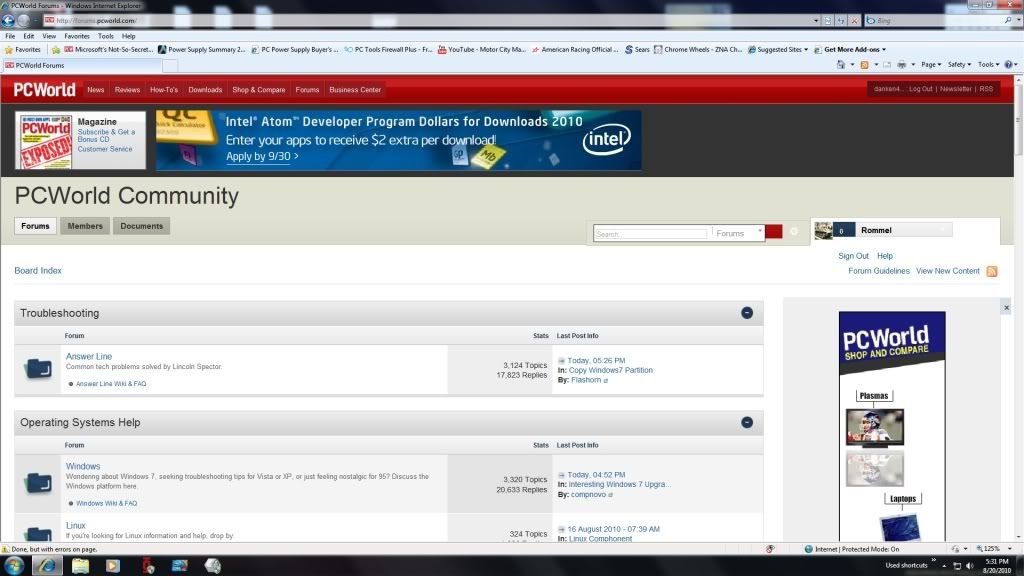
Task: Click the search magnifier in Bing box
Action: click(x=1008, y=21)
